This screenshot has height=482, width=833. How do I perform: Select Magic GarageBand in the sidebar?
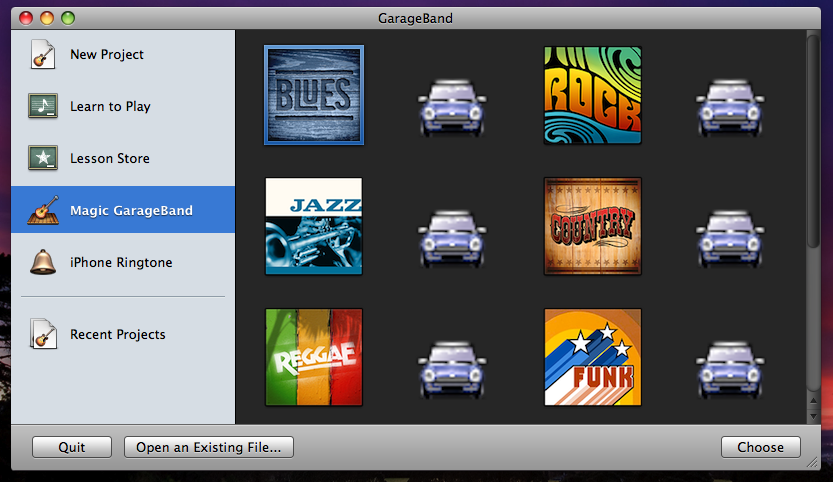click(123, 209)
